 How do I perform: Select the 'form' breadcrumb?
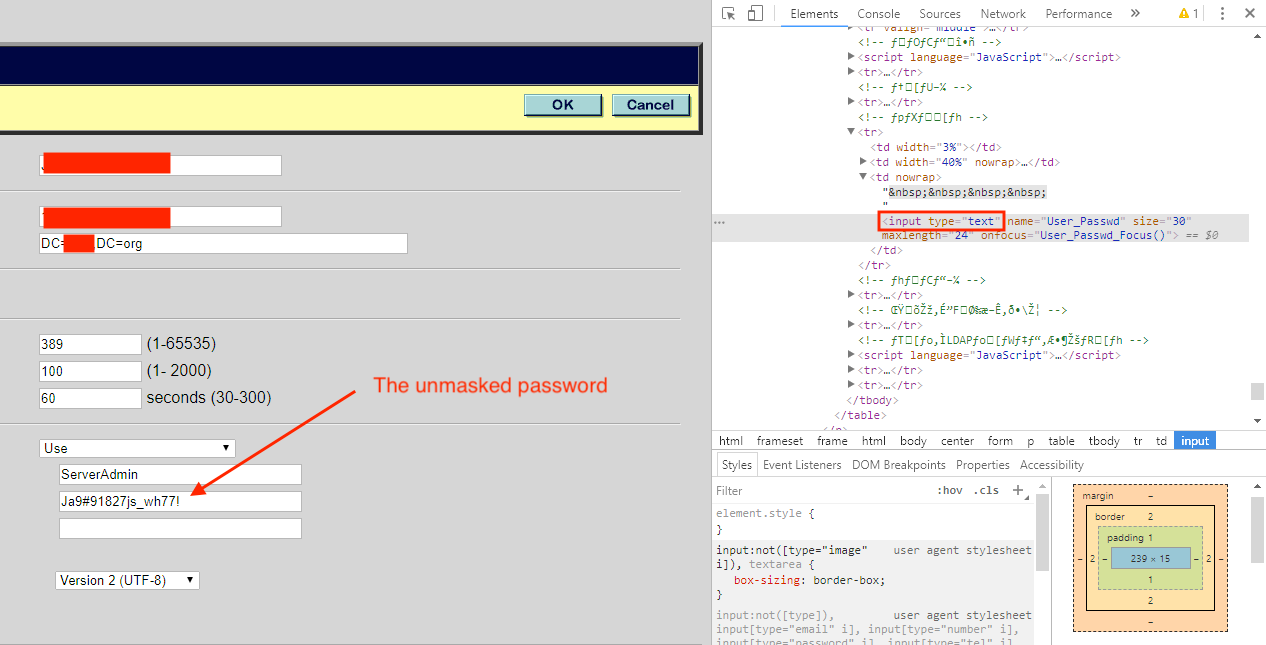coord(1000,441)
